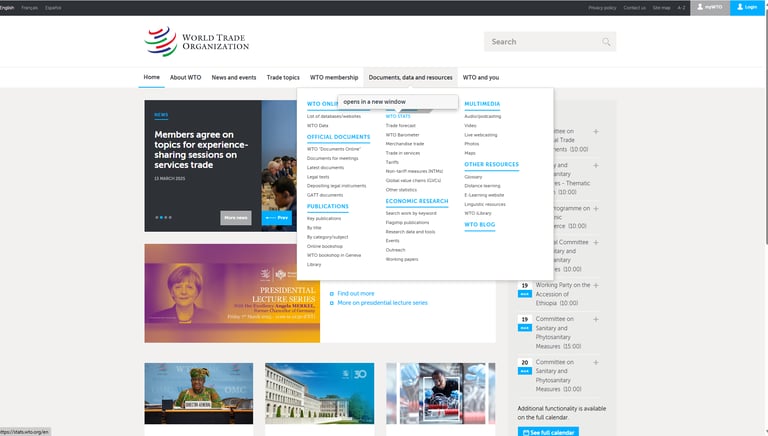This screenshot has width=768, height=436.
Task: Open WTO Data link
Action: [317, 126]
